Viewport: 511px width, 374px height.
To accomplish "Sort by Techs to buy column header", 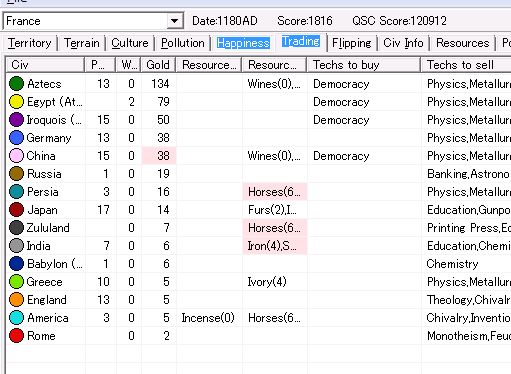I will [363, 65].
